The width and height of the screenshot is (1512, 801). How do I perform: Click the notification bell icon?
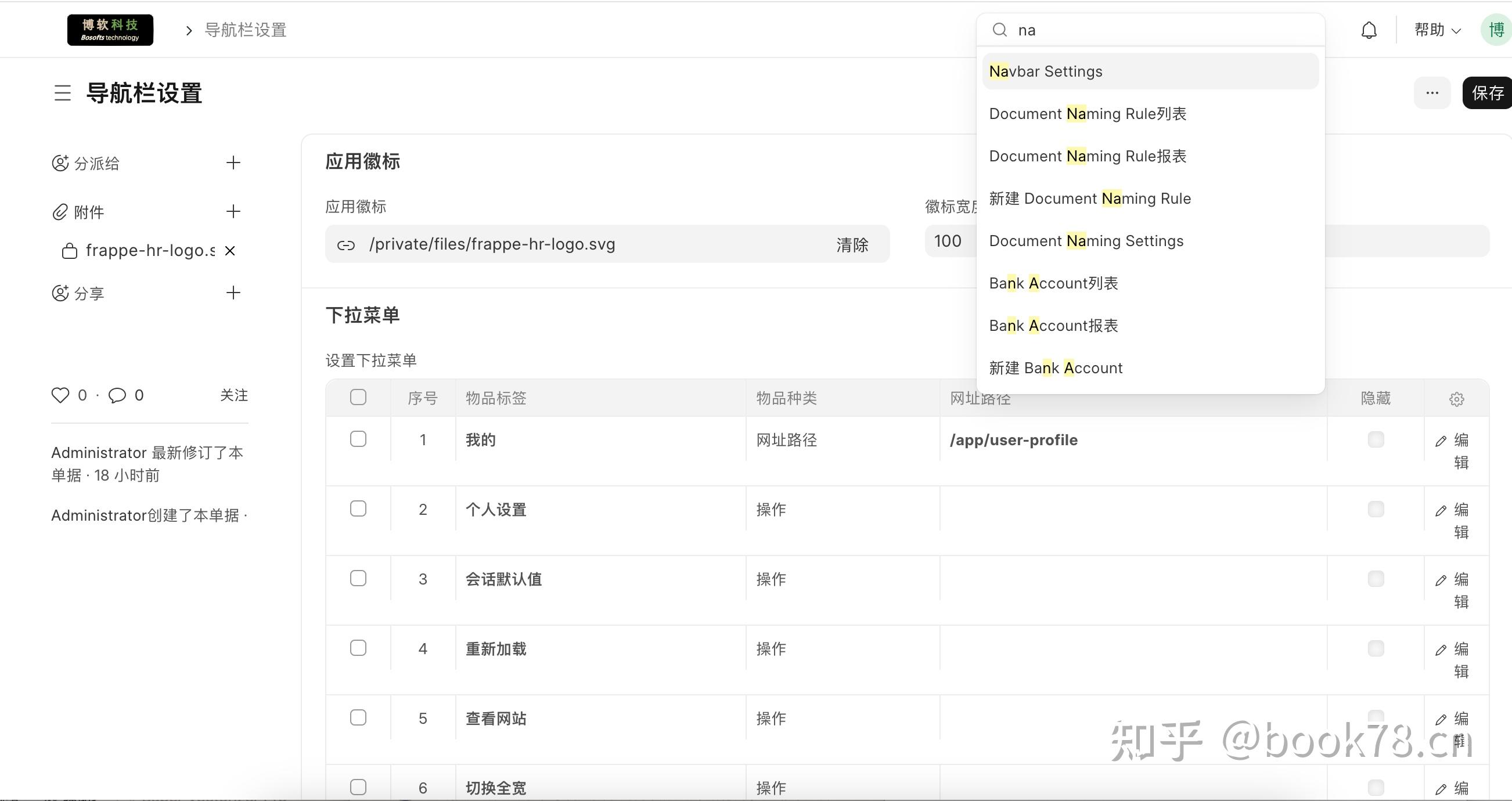1369,30
